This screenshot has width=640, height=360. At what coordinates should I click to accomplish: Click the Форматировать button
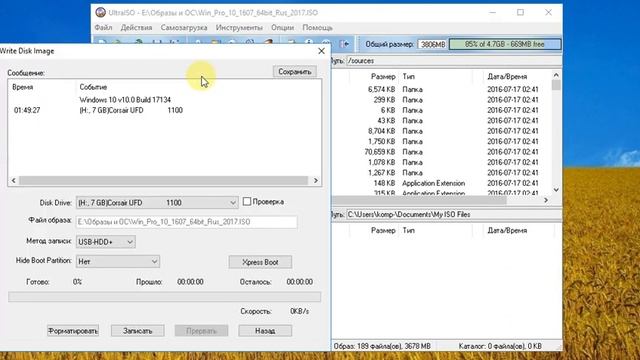point(73,331)
